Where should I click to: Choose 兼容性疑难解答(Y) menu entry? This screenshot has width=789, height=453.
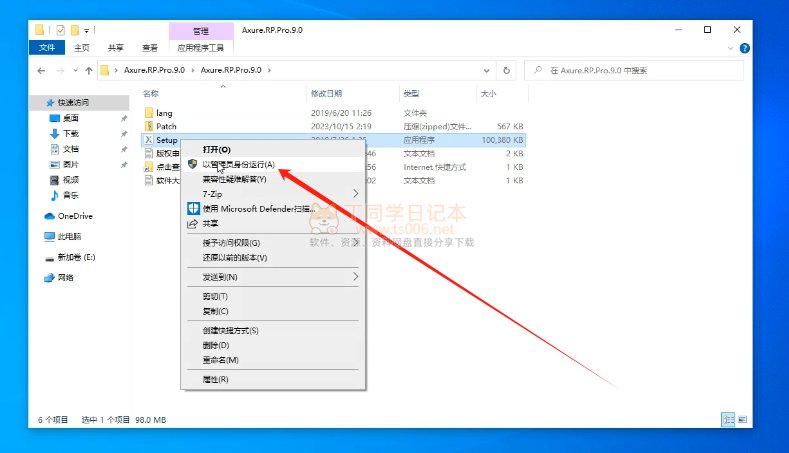click(x=273, y=179)
